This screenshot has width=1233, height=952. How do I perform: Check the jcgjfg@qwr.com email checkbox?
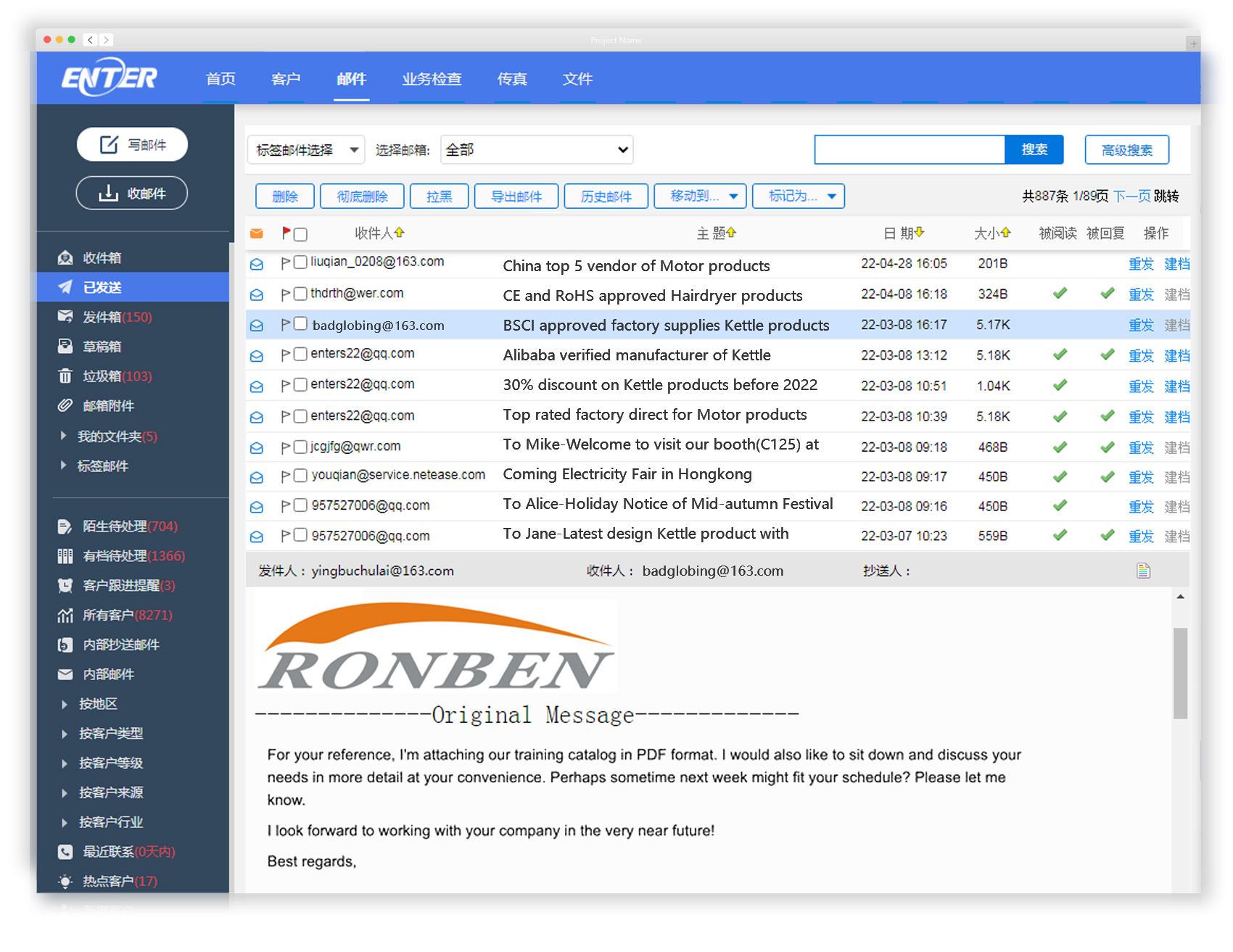tap(300, 447)
